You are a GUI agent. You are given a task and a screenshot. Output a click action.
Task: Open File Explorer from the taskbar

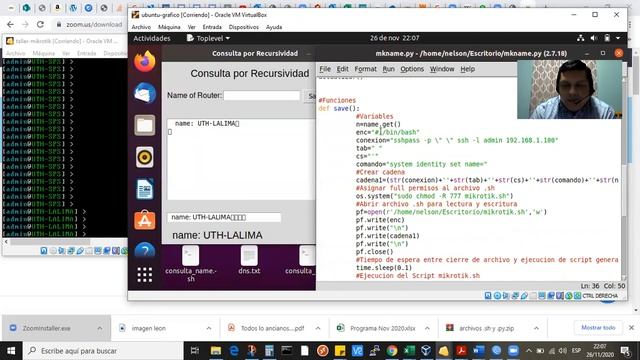pos(216,351)
